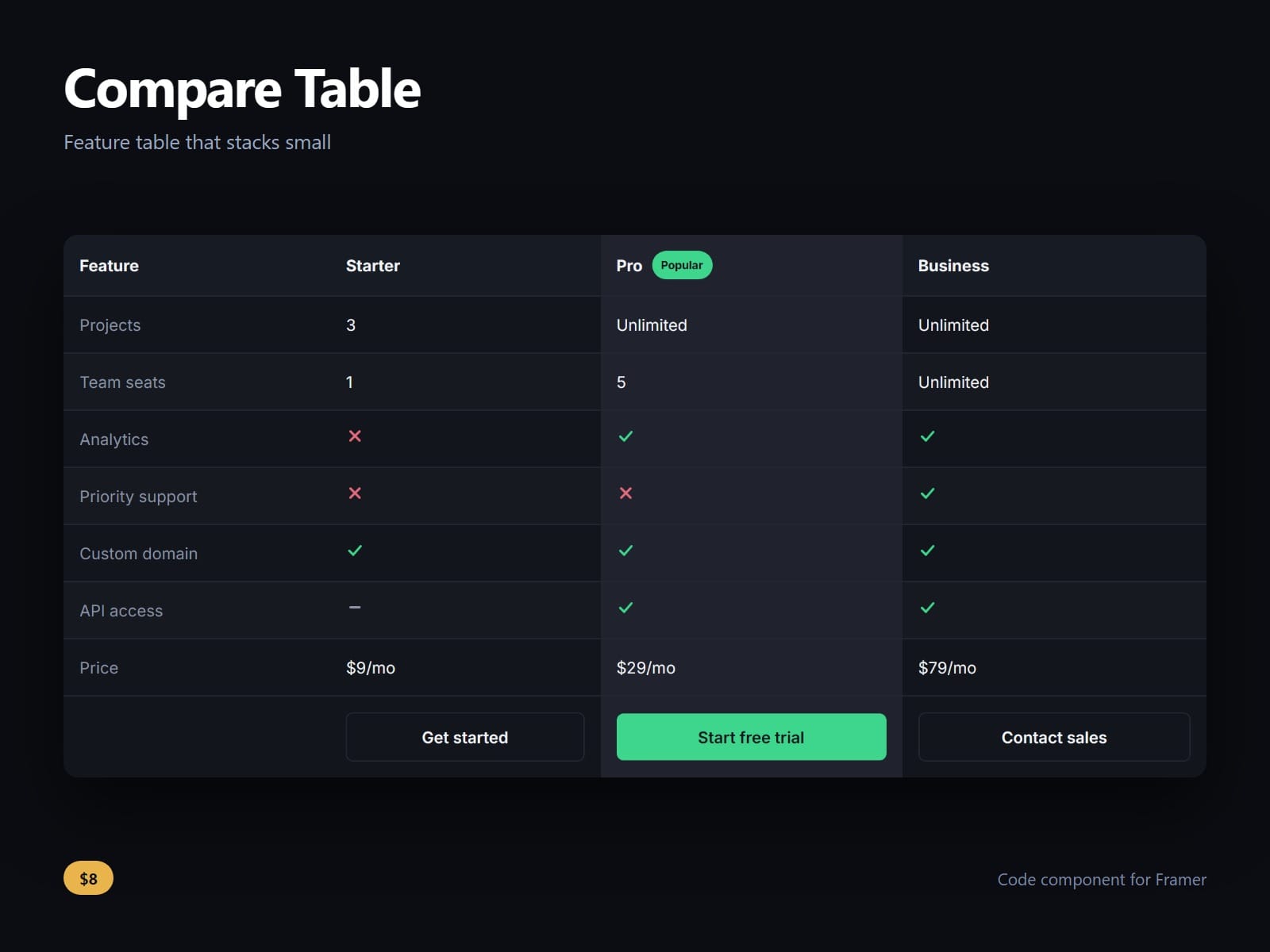The height and width of the screenshot is (952, 1270).
Task: Click the Projects row label
Action: point(110,325)
